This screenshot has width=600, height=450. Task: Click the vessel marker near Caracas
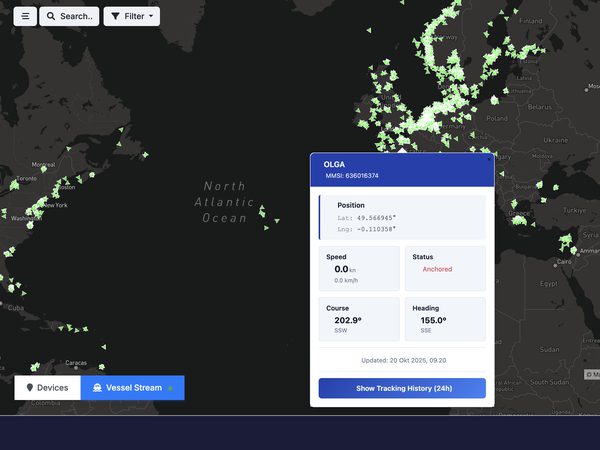pyautogui.click(x=101, y=367)
